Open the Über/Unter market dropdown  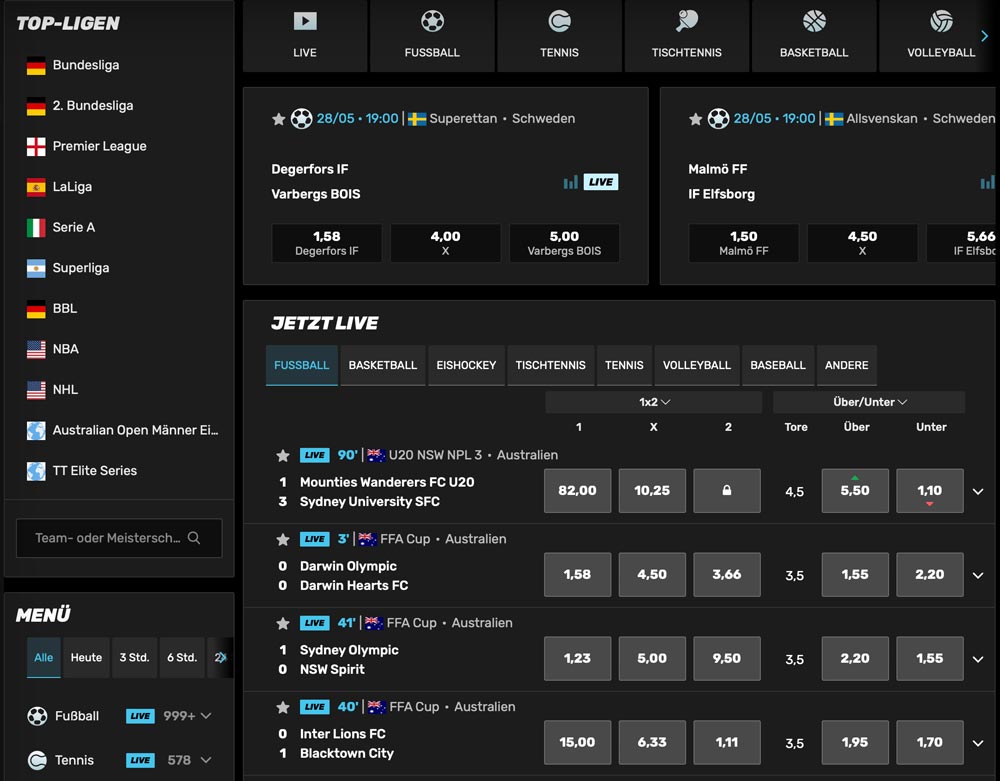pyautogui.click(x=869, y=402)
